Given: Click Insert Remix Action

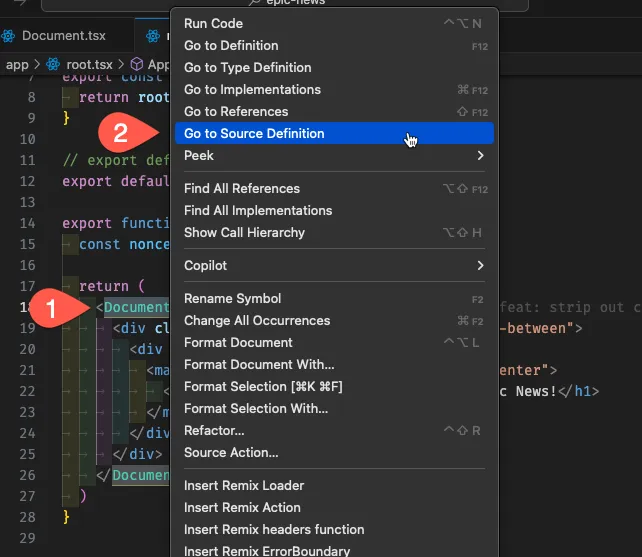Looking at the screenshot, I should (334, 508).
